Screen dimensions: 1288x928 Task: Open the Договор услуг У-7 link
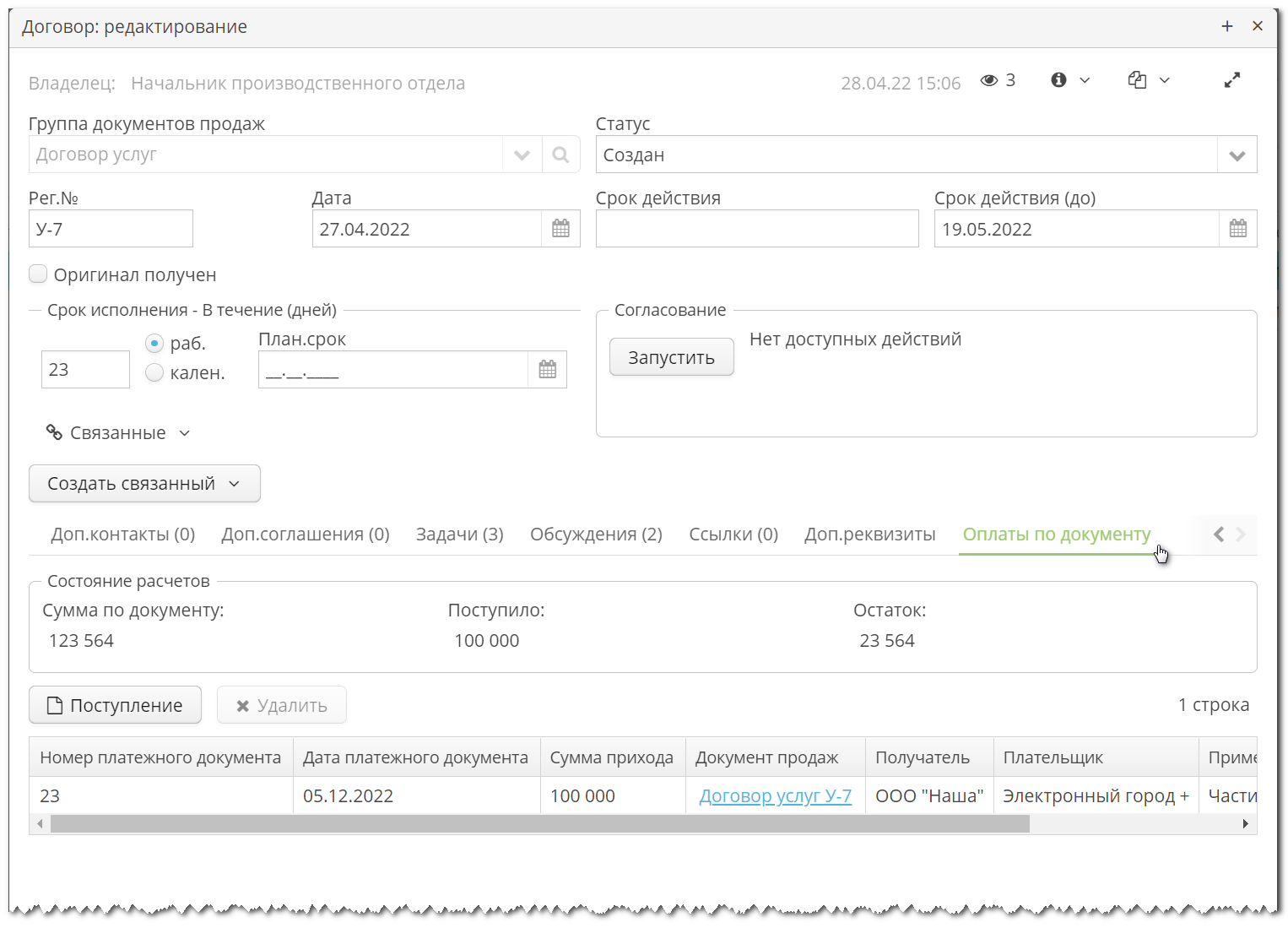tap(774, 795)
